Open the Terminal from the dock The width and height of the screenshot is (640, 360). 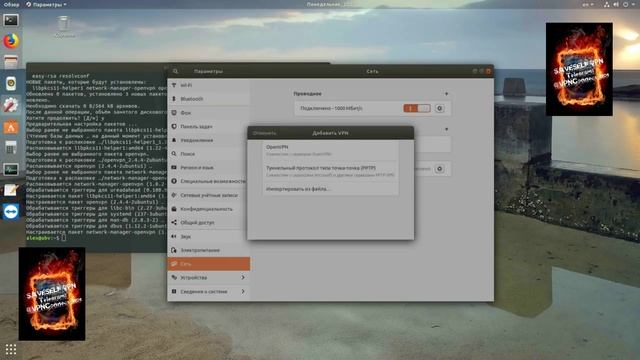(x=11, y=20)
